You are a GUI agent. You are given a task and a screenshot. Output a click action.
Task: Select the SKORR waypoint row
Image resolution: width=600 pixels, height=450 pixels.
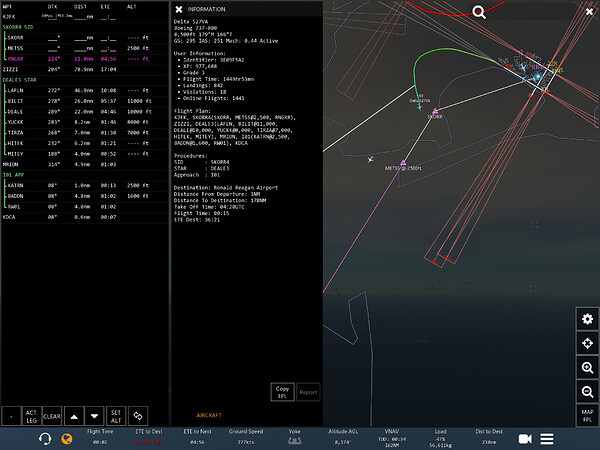[x=84, y=38]
